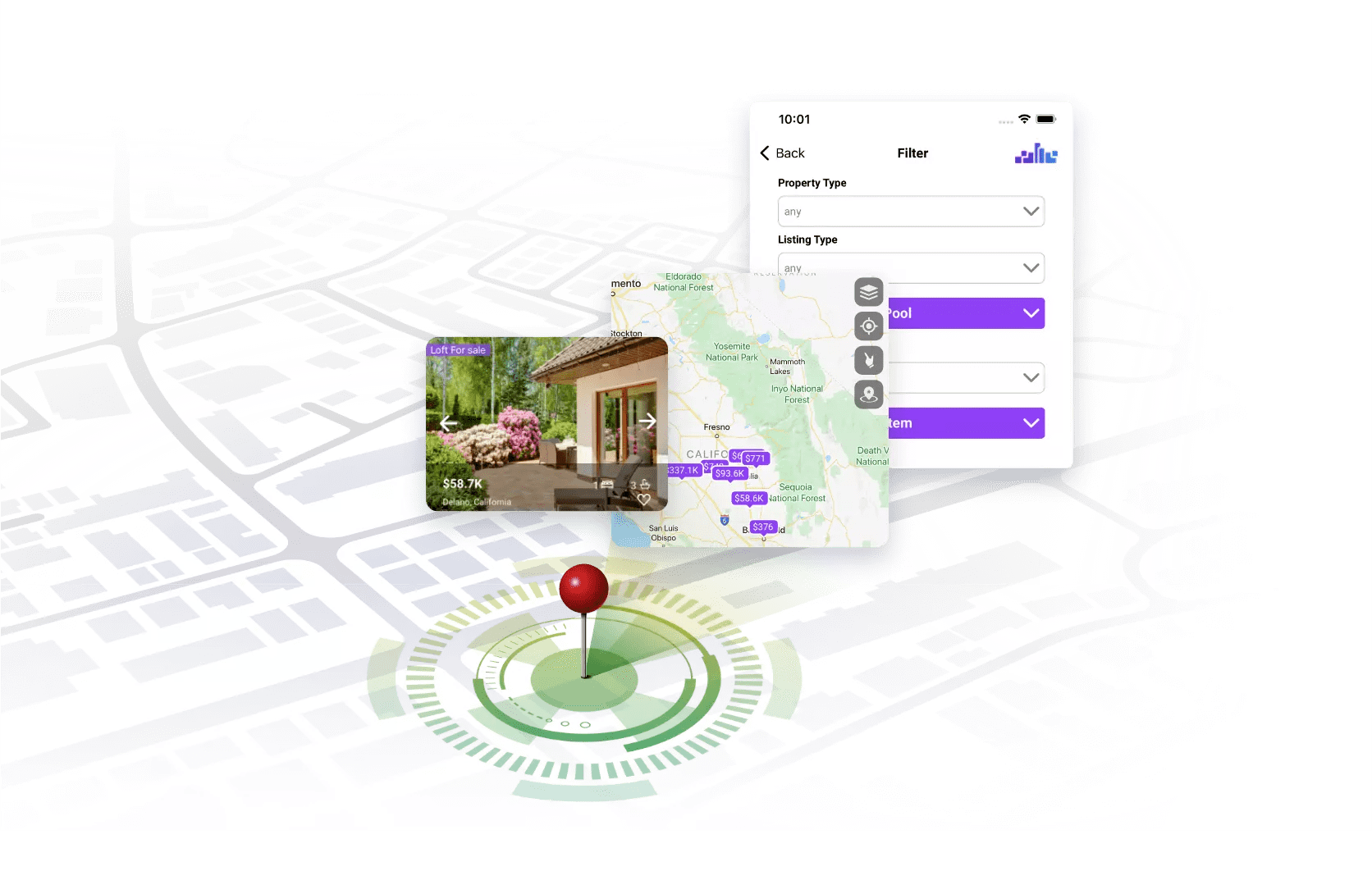Open the Property Type dropdown
Screen dimensions: 1372x871
(x=911, y=212)
